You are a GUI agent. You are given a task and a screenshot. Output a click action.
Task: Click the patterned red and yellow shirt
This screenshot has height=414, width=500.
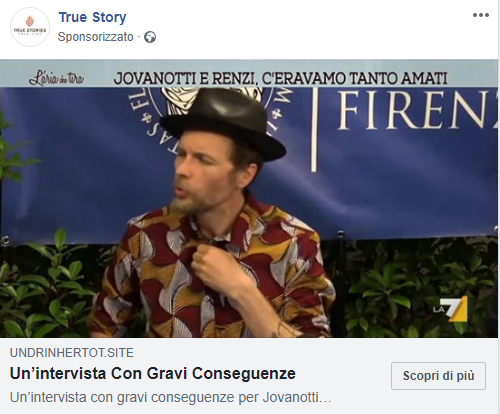(x=213, y=277)
